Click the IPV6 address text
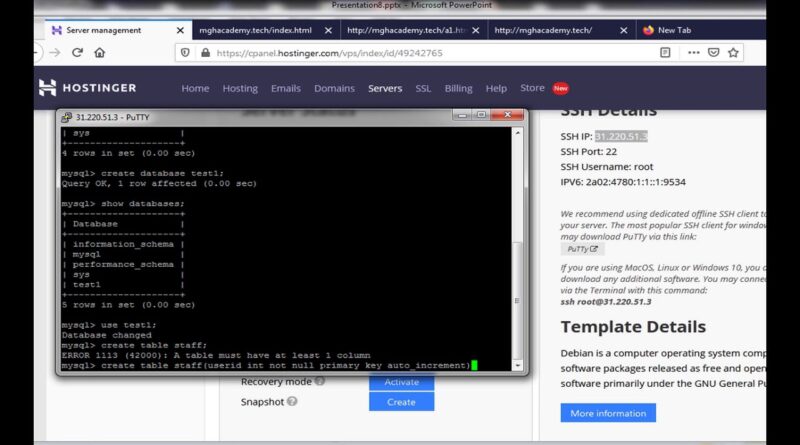The width and height of the screenshot is (800, 445). pos(623,182)
